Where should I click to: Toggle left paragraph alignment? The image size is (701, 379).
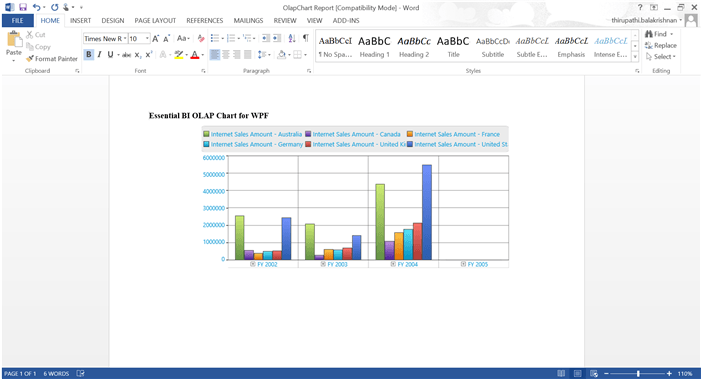(x=215, y=55)
